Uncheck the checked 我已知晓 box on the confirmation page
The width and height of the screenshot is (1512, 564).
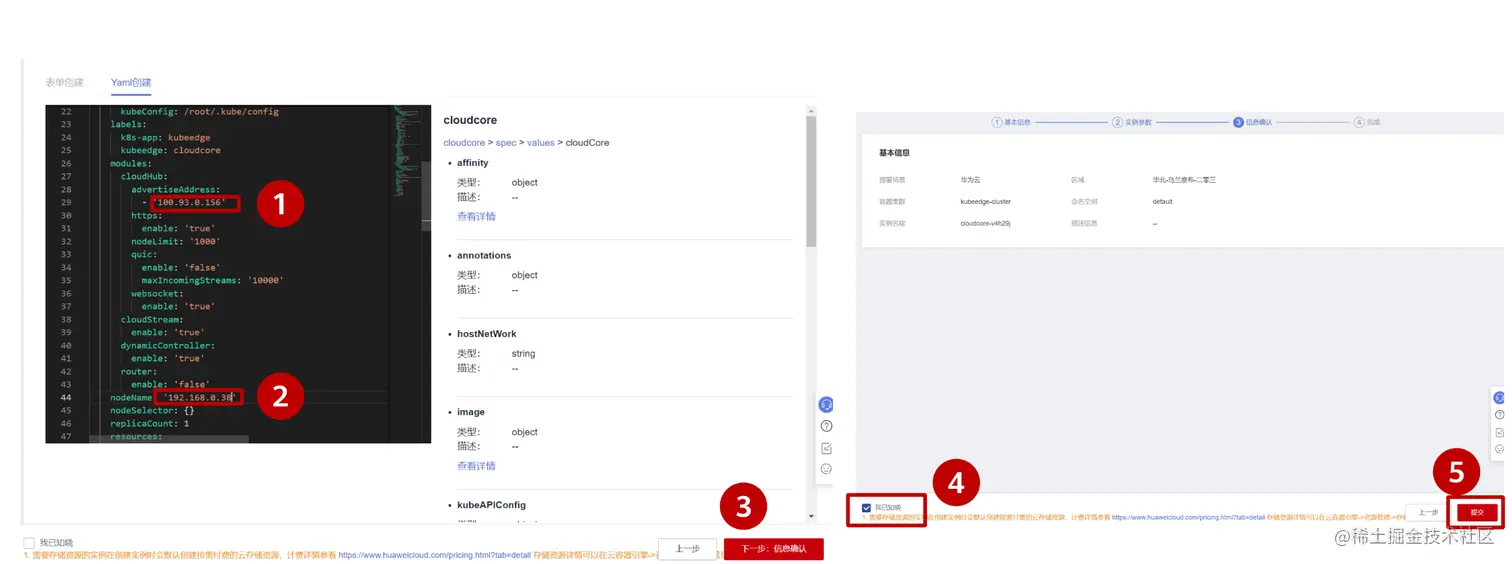(866, 508)
